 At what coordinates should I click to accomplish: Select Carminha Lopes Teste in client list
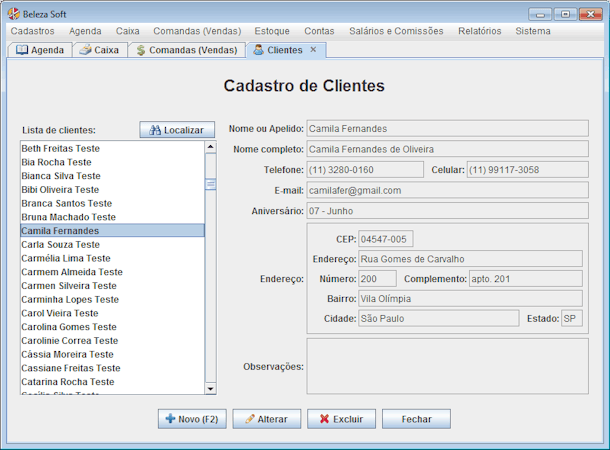point(112,299)
